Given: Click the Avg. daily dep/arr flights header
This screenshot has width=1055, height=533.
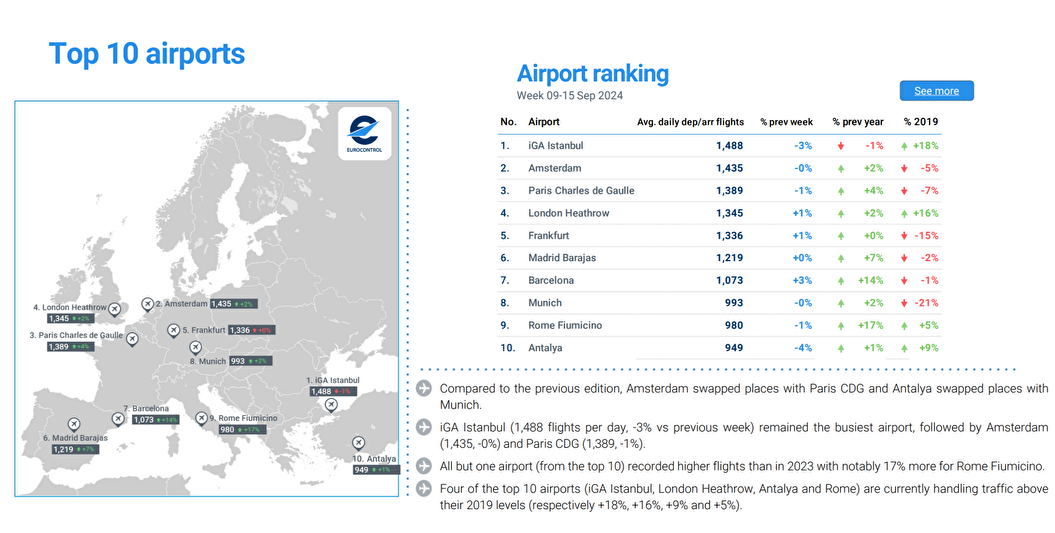Looking at the screenshot, I should pos(690,122).
